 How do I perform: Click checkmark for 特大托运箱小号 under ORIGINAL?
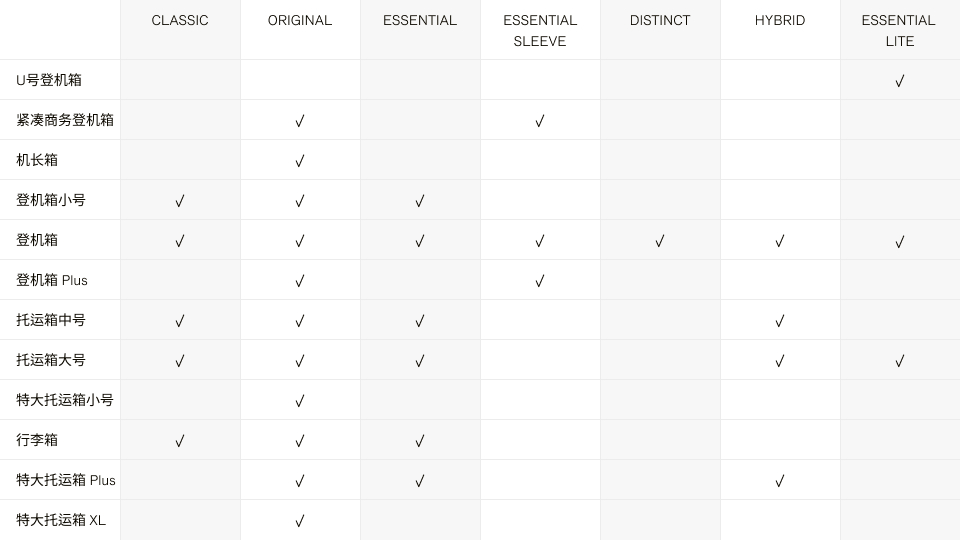coord(299,401)
